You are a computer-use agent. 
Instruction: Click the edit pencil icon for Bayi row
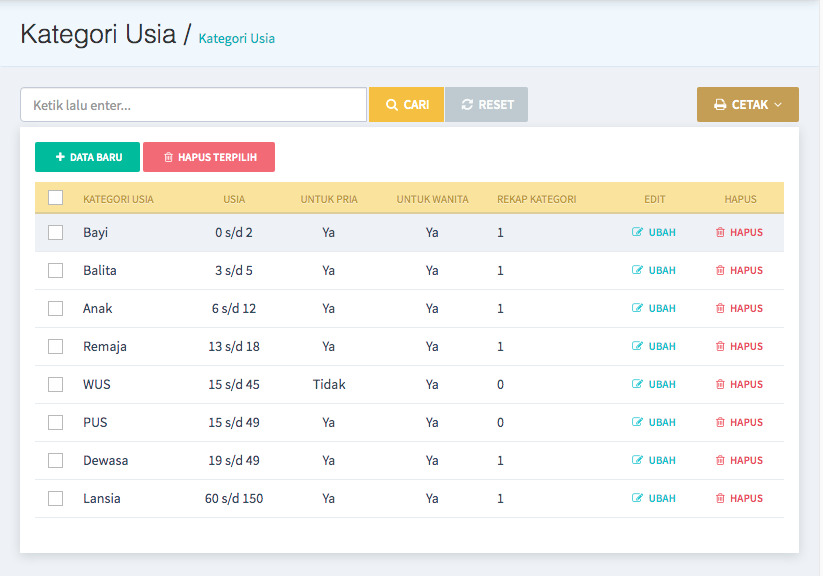pos(637,233)
